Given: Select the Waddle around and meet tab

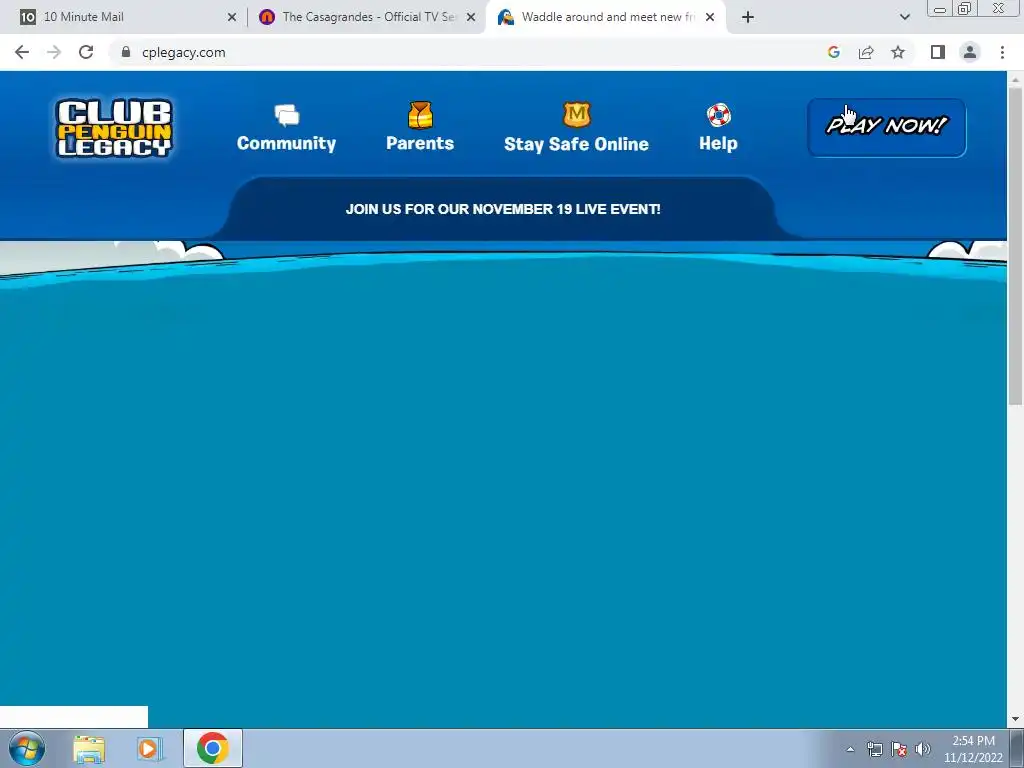Looking at the screenshot, I should tap(604, 17).
